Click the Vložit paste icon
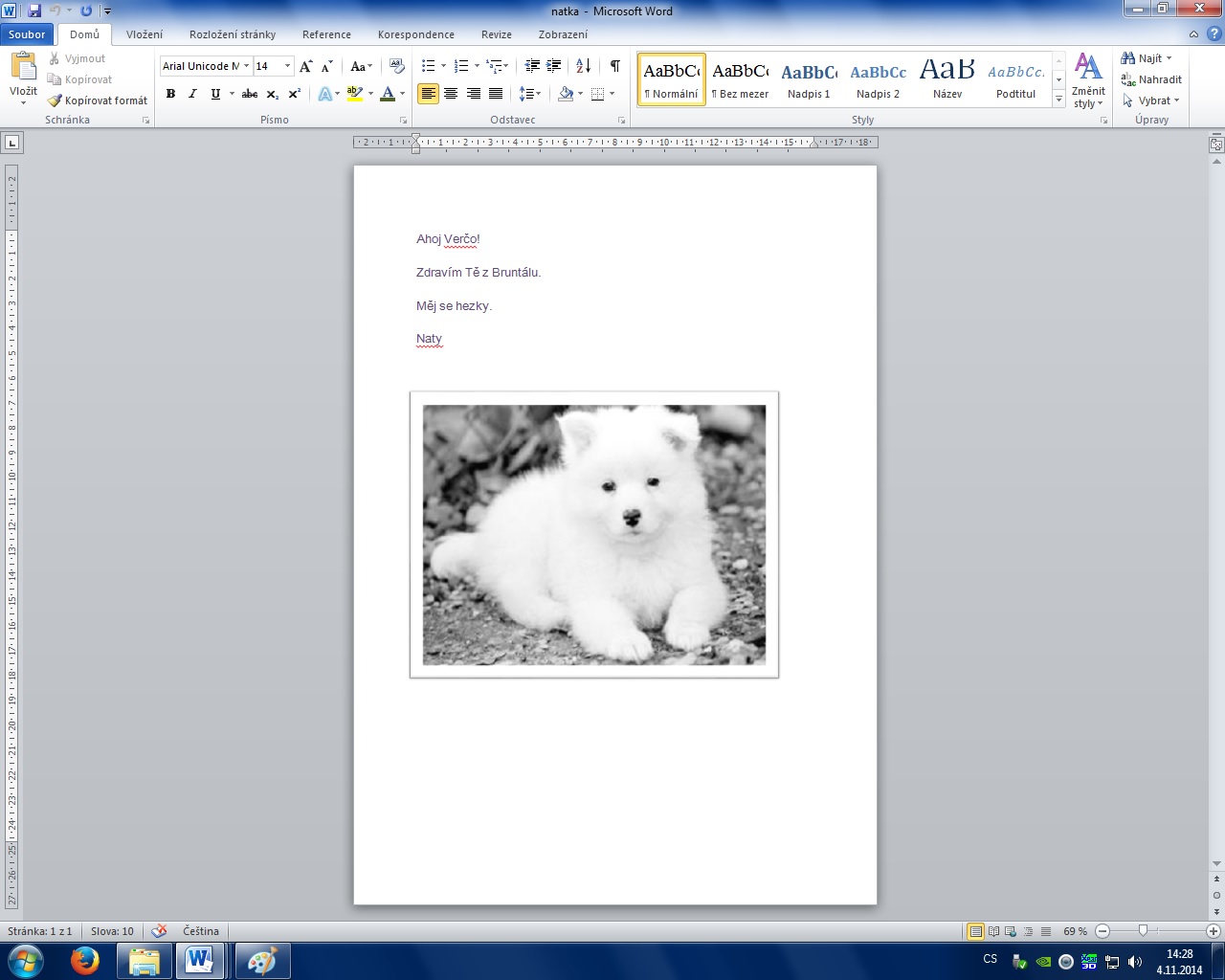The width and height of the screenshot is (1225, 980). [23, 67]
